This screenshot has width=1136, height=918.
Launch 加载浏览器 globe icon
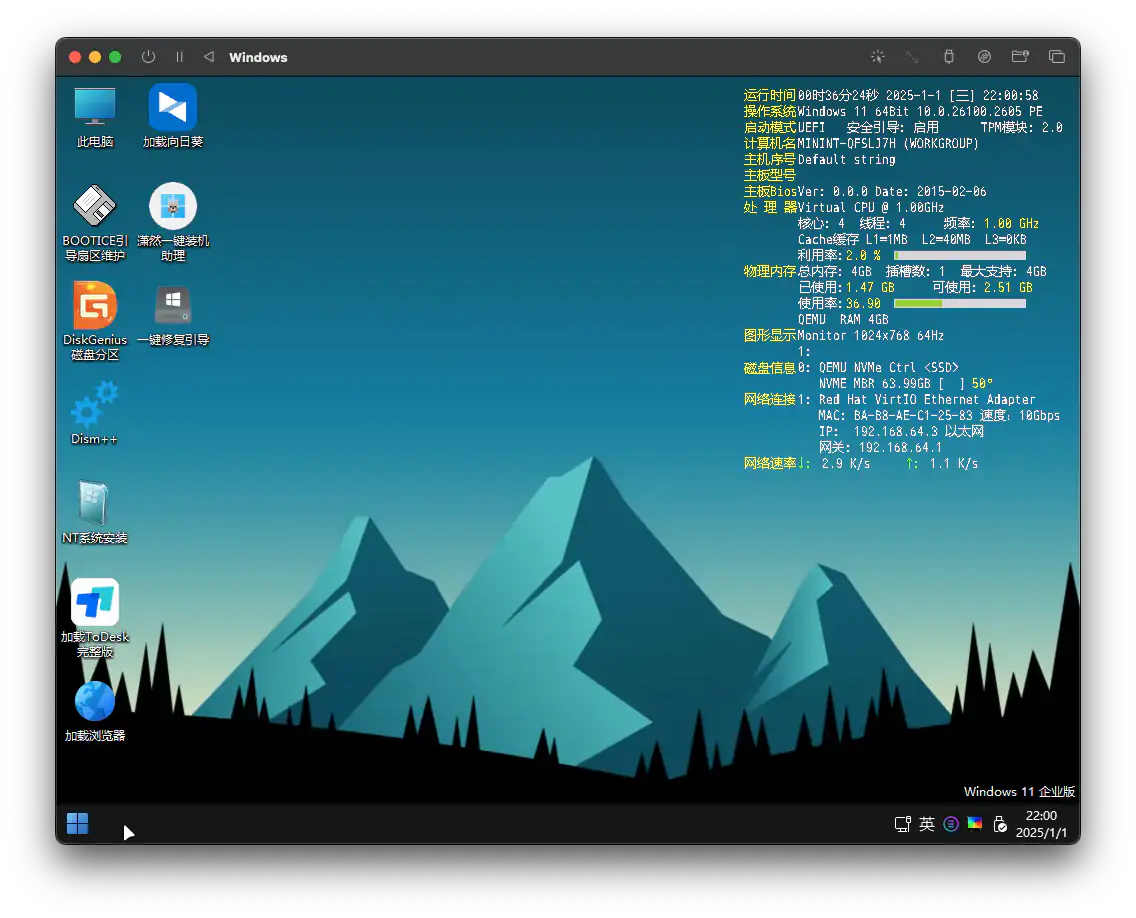95,702
